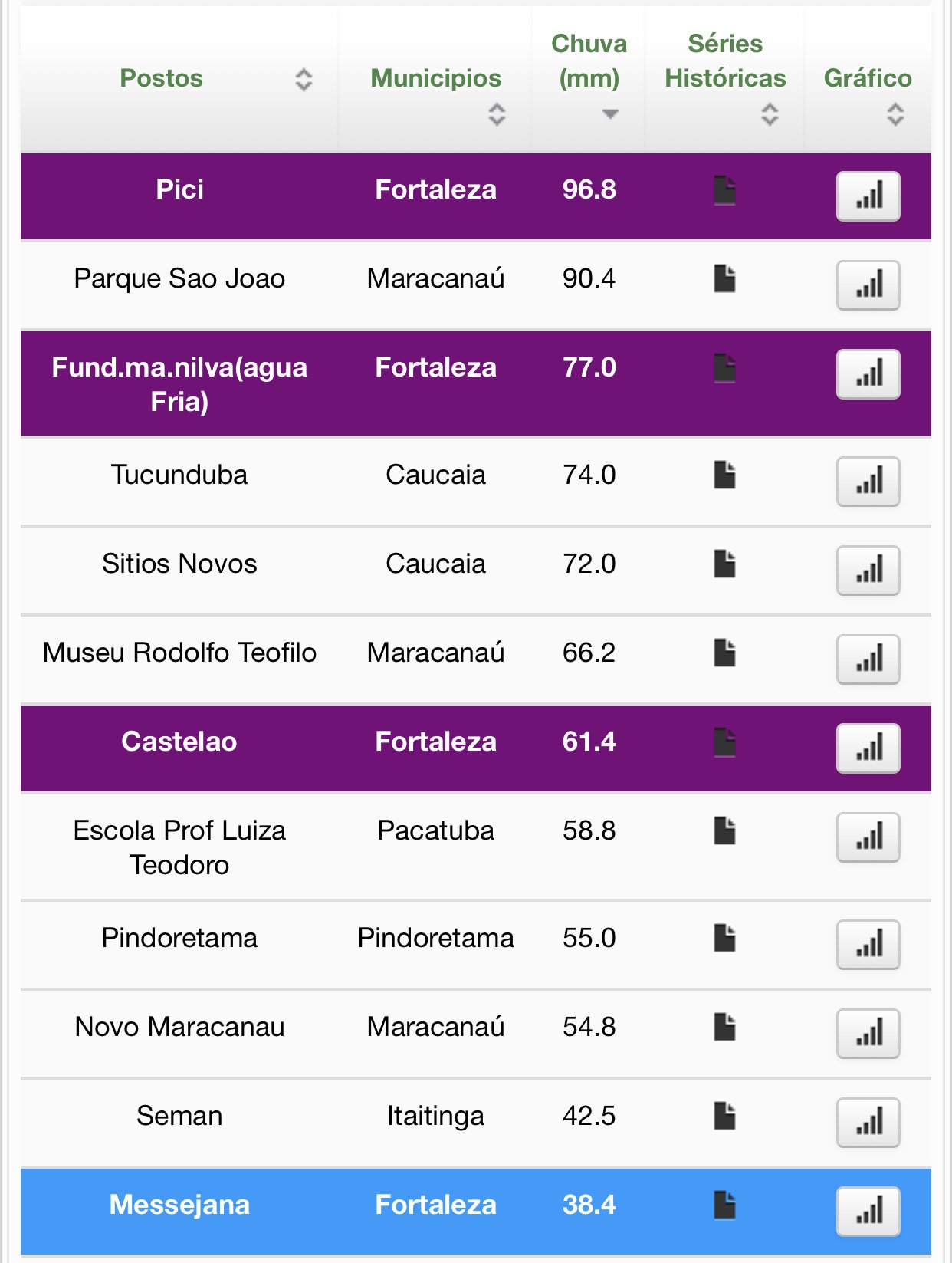The width and height of the screenshot is (952, 1263).
Task: View the chart for Sitios Novos
Action: 868,571
